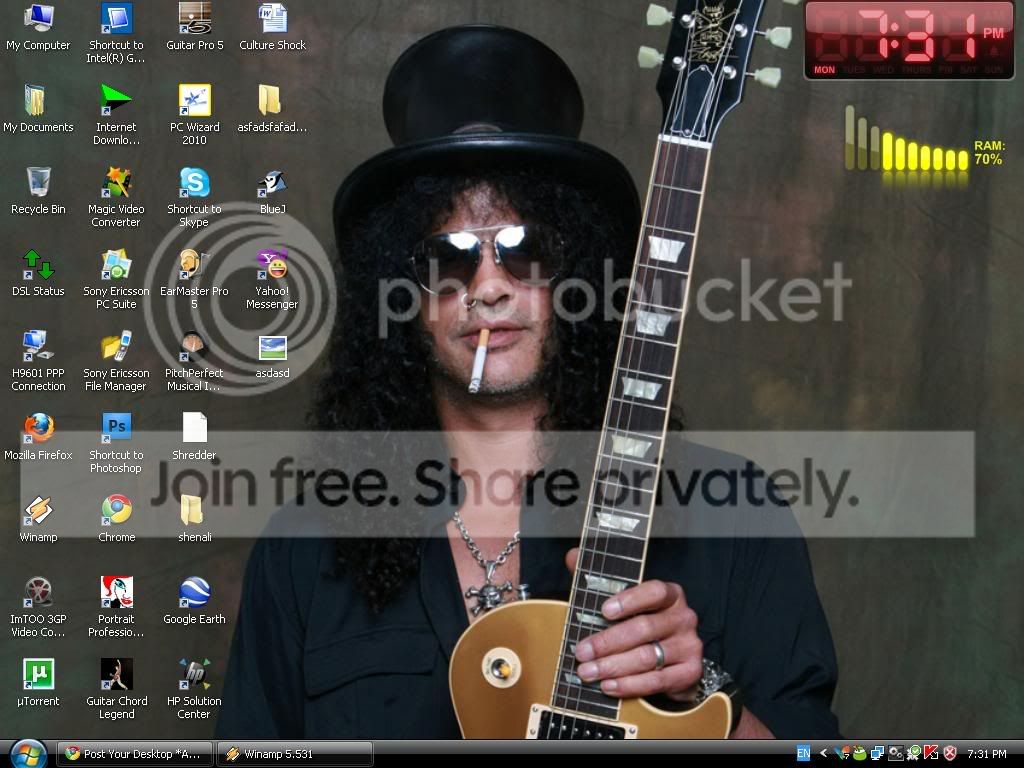Open Sony Ericsson File Manager
Viewport: 1024px width, 768px height.
116,360
